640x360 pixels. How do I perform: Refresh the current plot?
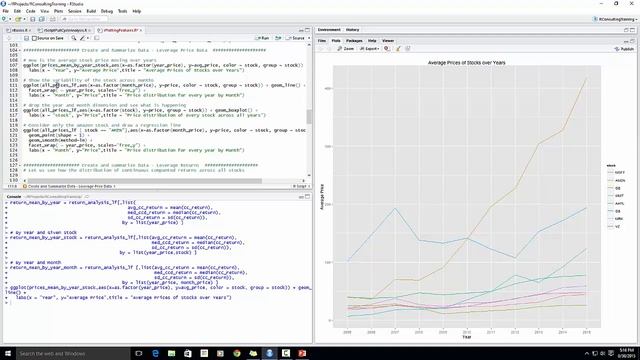(408, 49)
